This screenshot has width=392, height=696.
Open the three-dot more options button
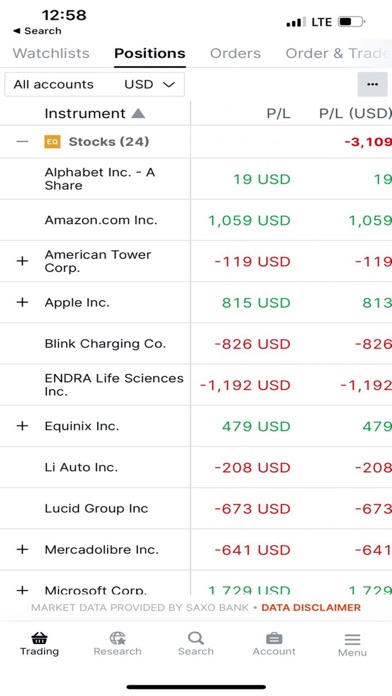pos(372,84)
